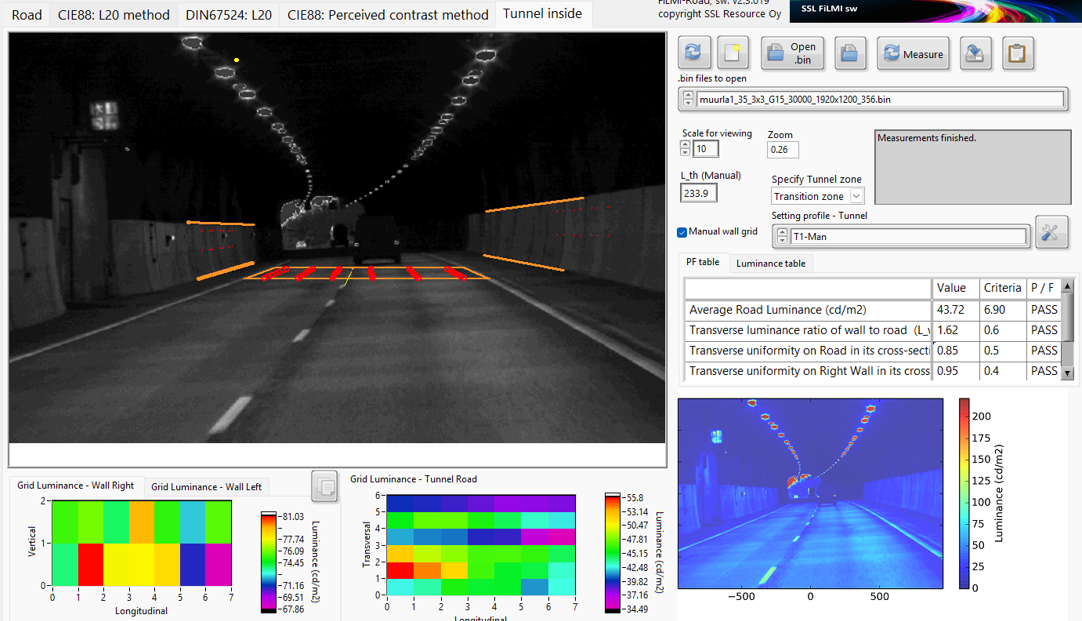This screenshot has height=621, width=1082.
Task: Click the Criteria column header
Action: click(x=1003, y=288)
